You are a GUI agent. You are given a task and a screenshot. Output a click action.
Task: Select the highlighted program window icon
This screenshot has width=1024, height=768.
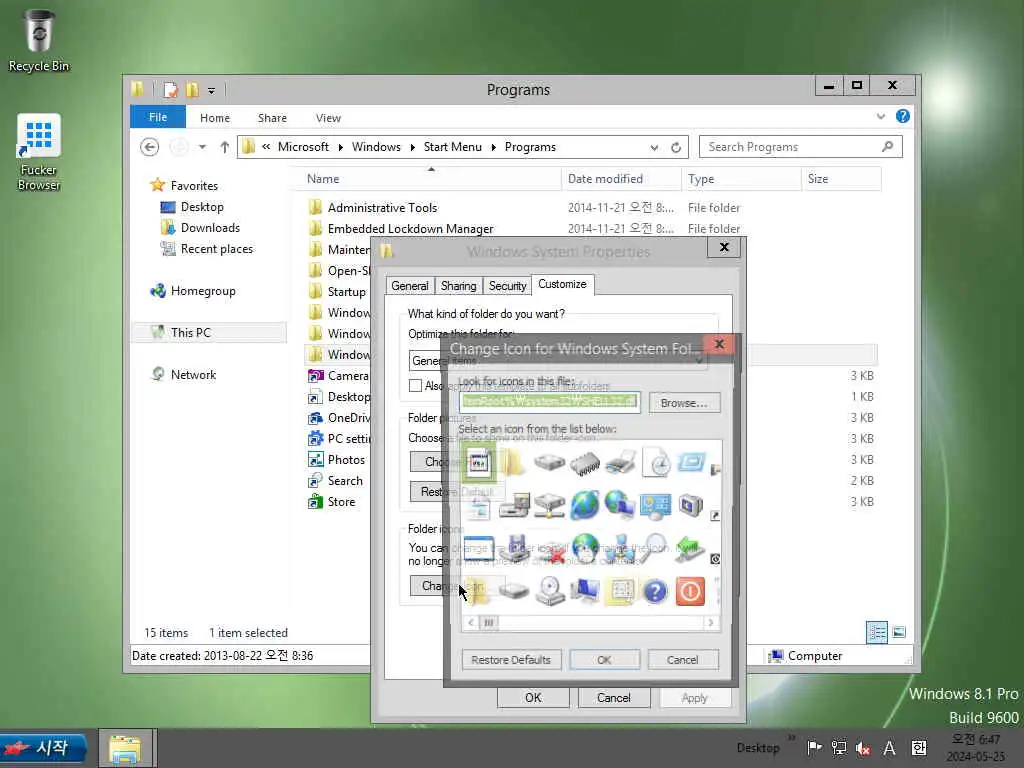tap(479, 462)
